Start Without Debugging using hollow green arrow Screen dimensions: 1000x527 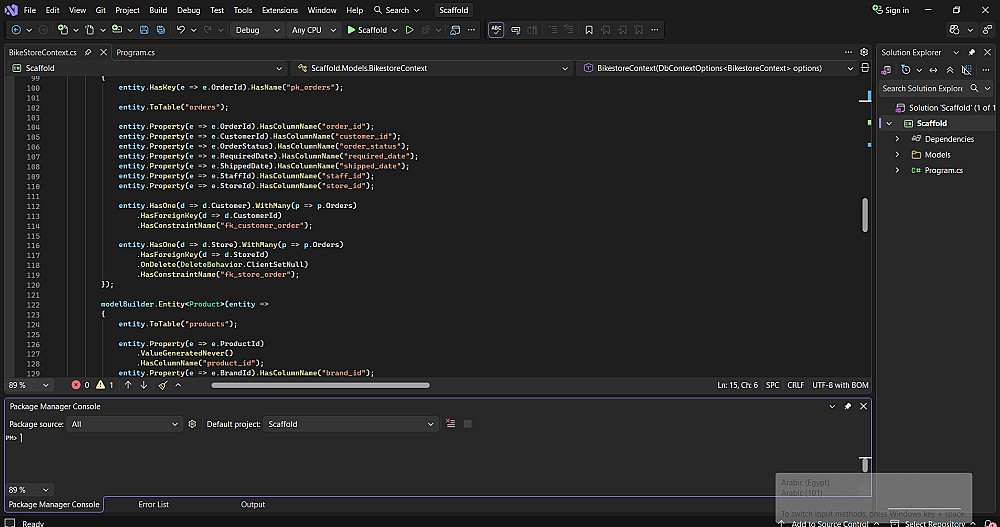click(x=409, y=30)
